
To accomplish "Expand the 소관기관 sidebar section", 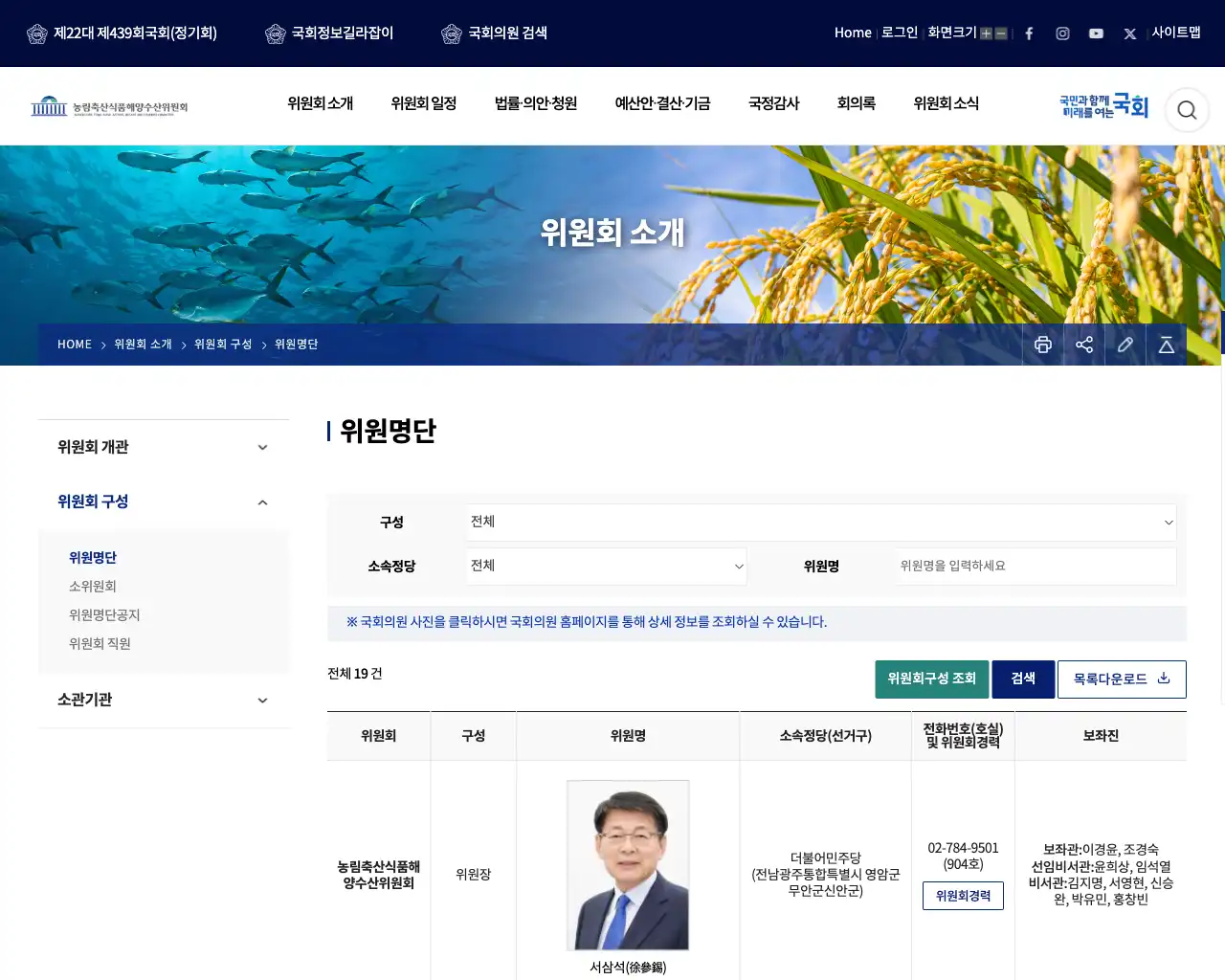I will pos(163,700).
